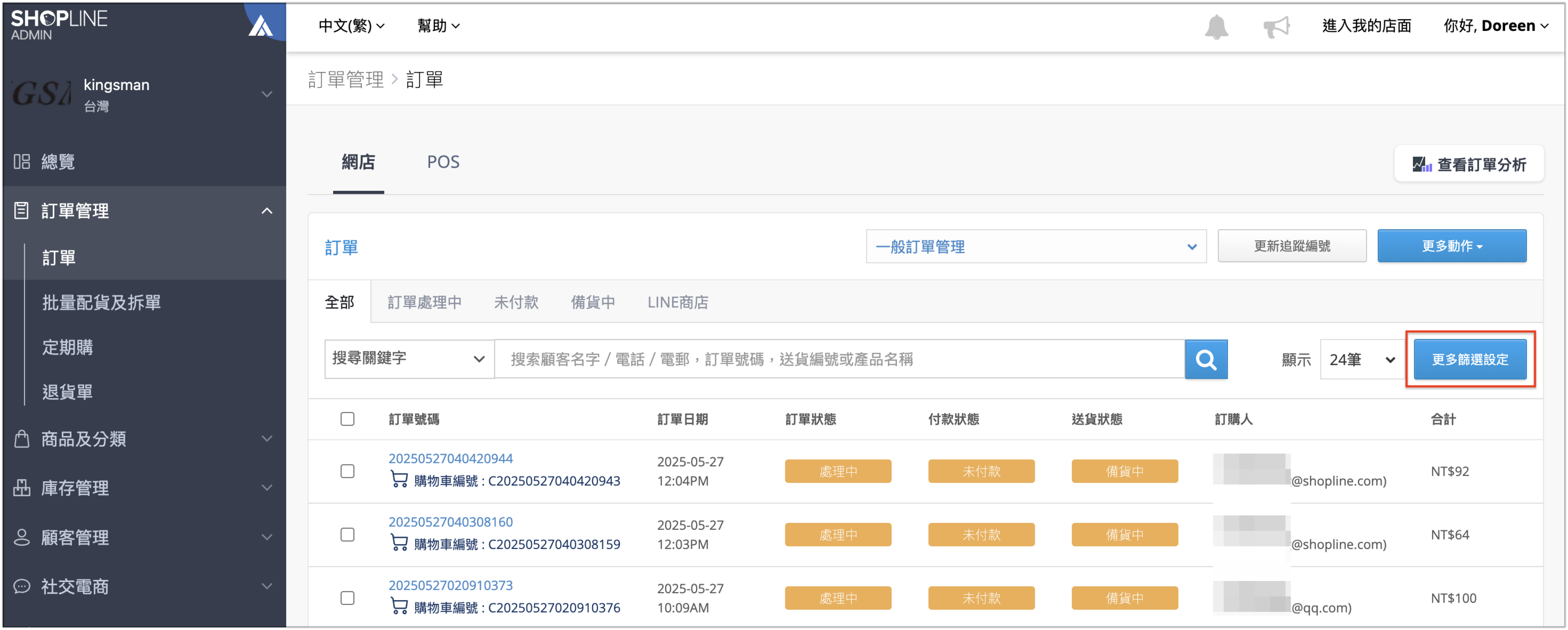Viewport: 1568px width, 630px height.
Task: Open the 搜尋關鍵字 filter dropdown
Action: (409, 358)
